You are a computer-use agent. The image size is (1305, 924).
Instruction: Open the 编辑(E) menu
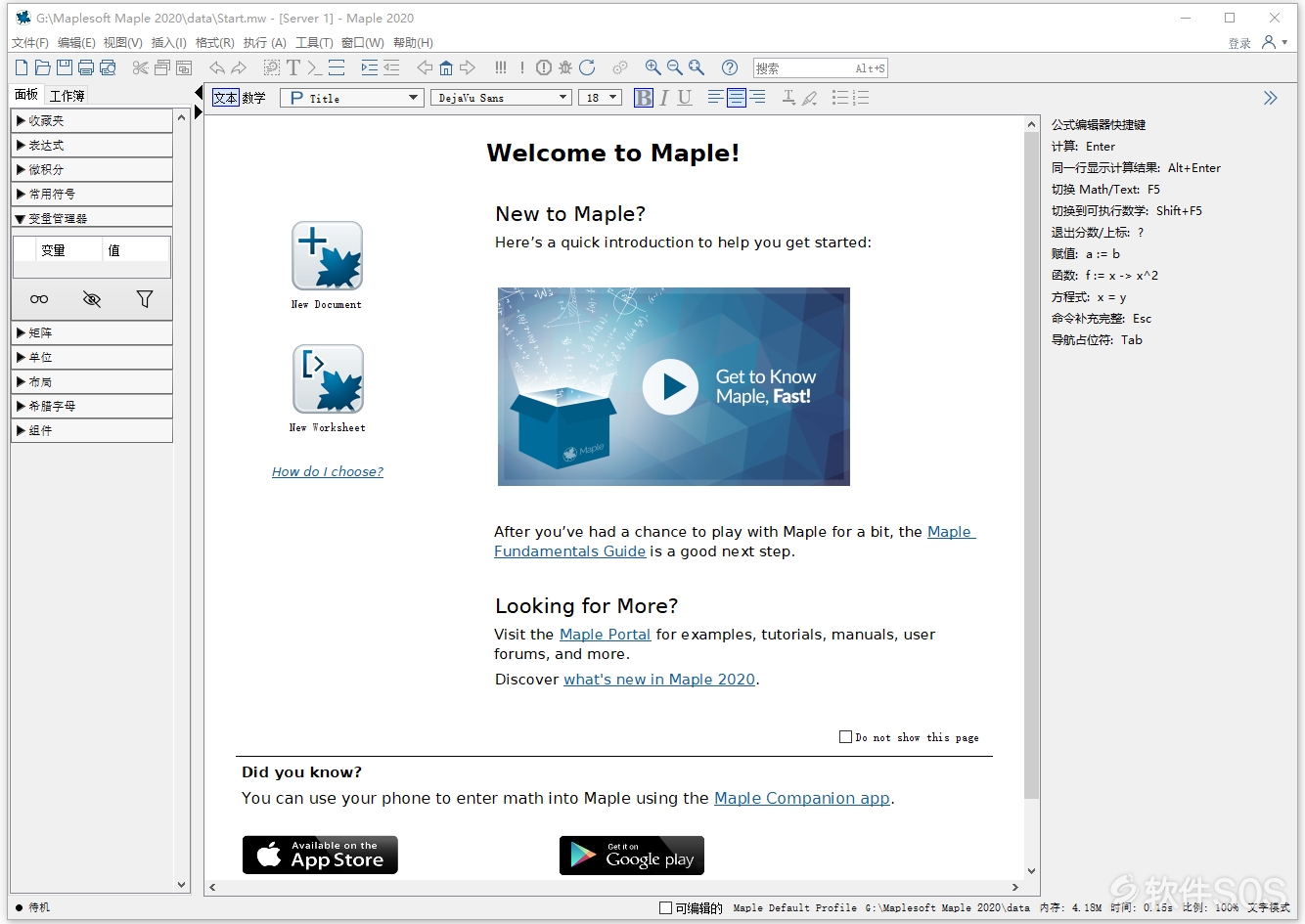coord(76,43)
